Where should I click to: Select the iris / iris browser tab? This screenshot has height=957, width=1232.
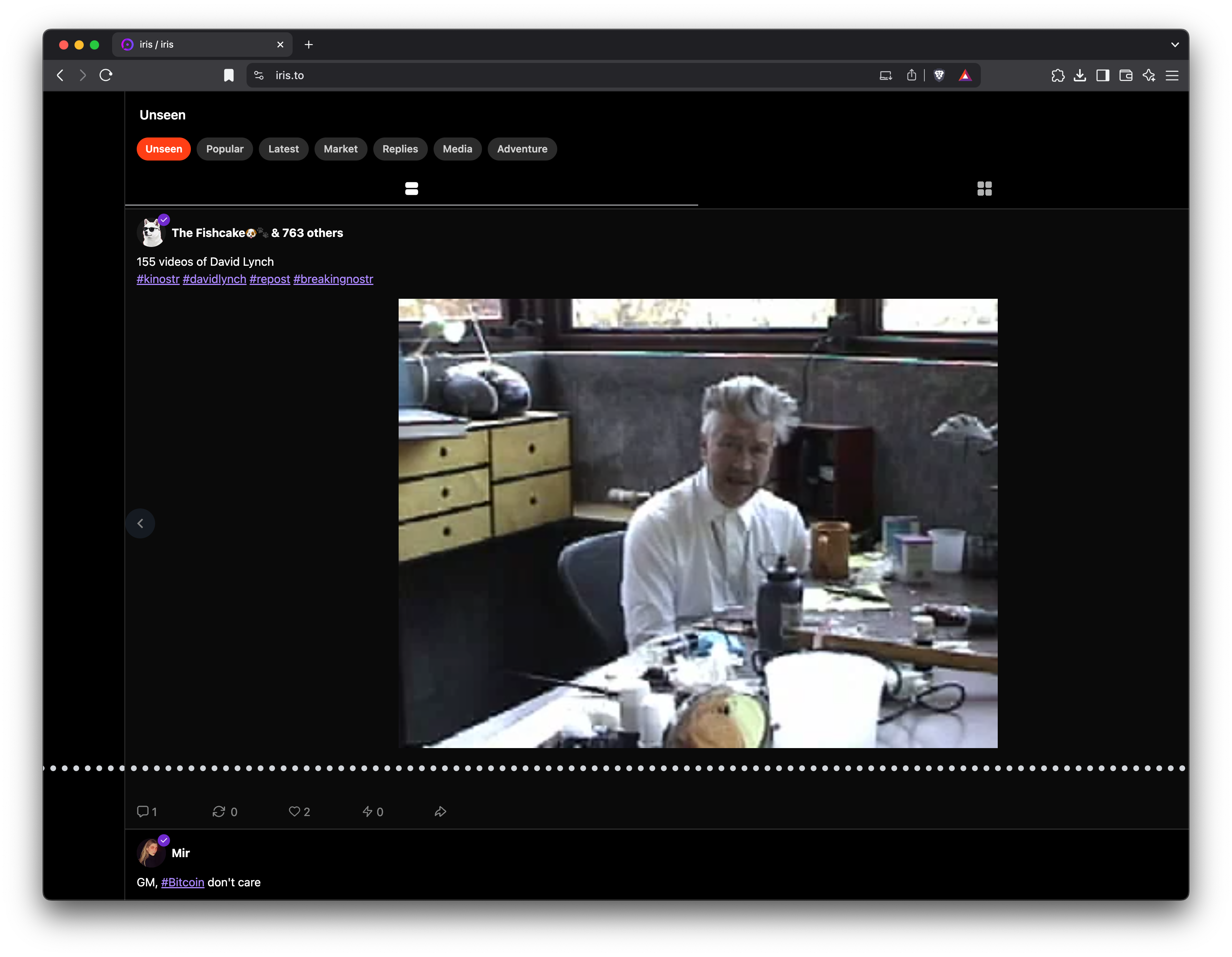point(202,45)
